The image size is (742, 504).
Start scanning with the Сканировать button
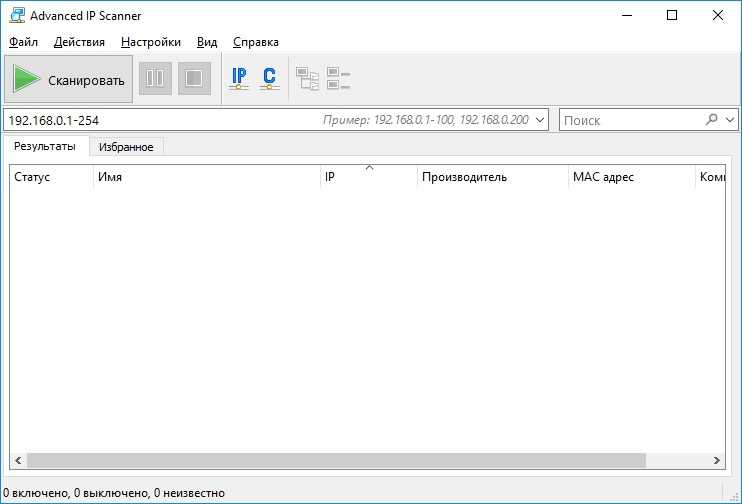(x=69, y=79)
